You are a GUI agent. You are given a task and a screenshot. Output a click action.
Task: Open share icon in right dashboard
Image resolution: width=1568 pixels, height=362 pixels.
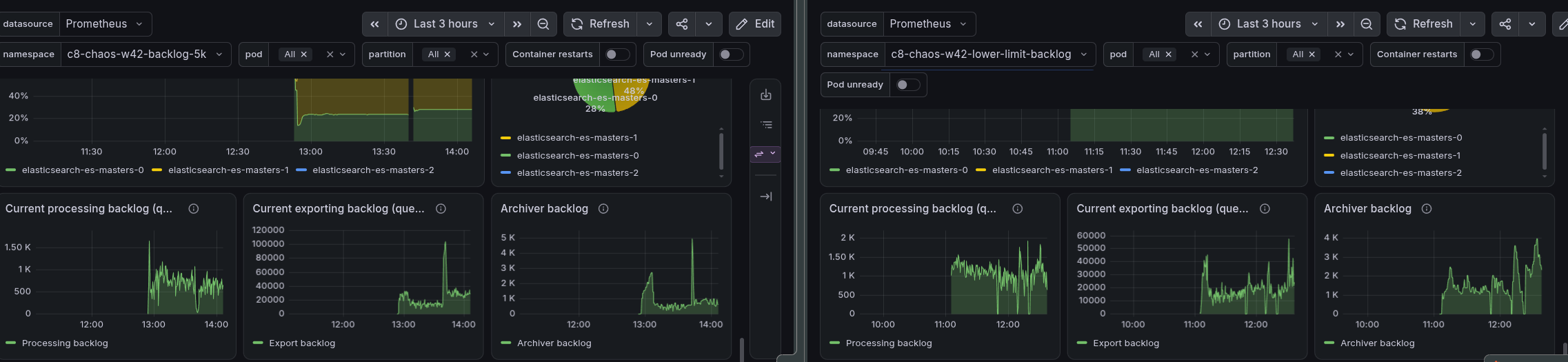point(1505,24)
